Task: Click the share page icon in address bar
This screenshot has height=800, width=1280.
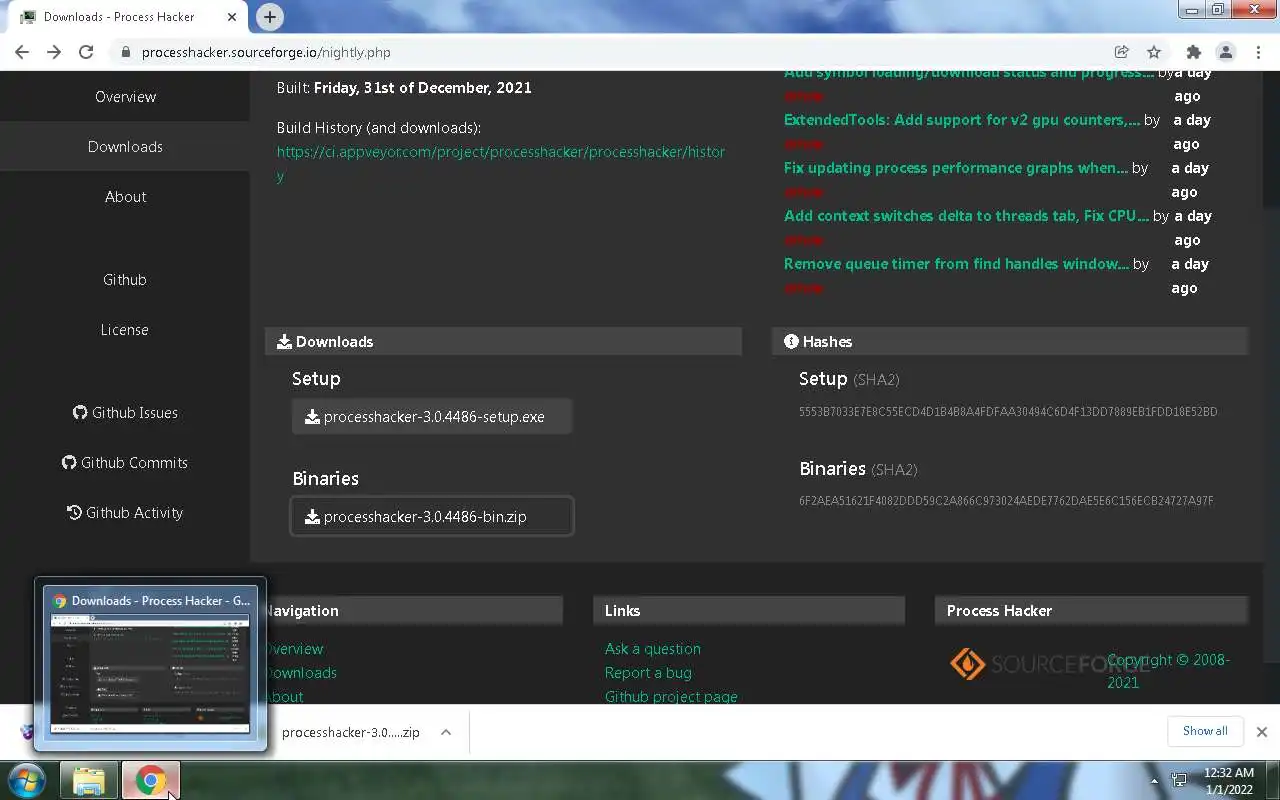Action: 1122,52
